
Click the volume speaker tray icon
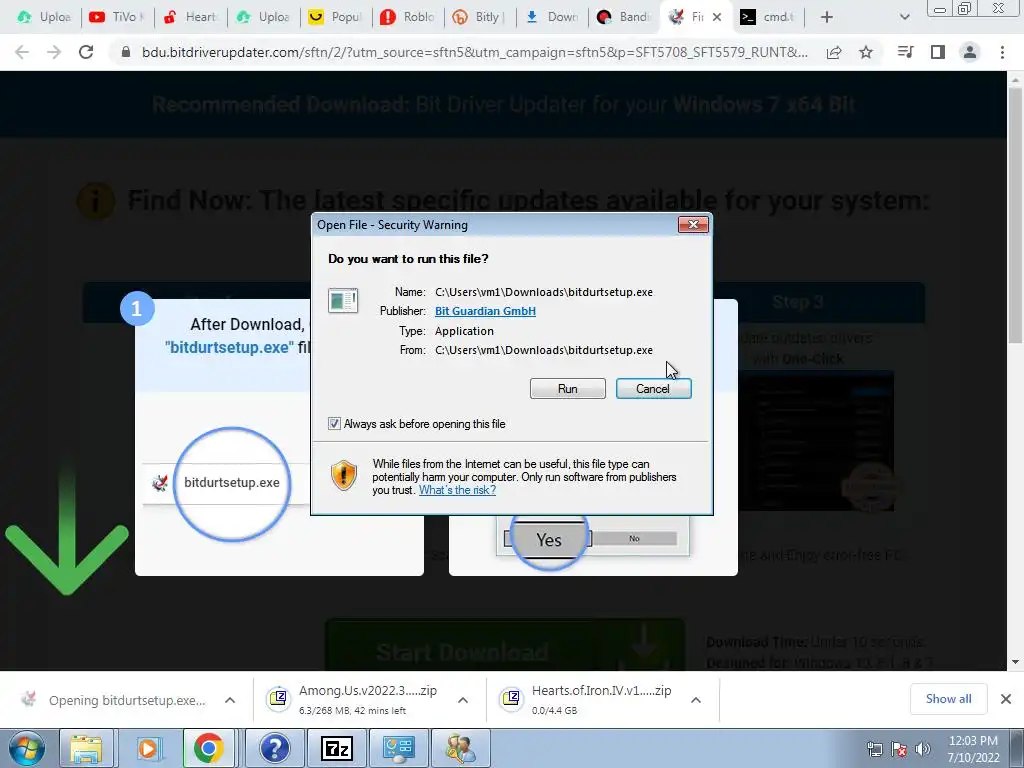tap(922, 749)
